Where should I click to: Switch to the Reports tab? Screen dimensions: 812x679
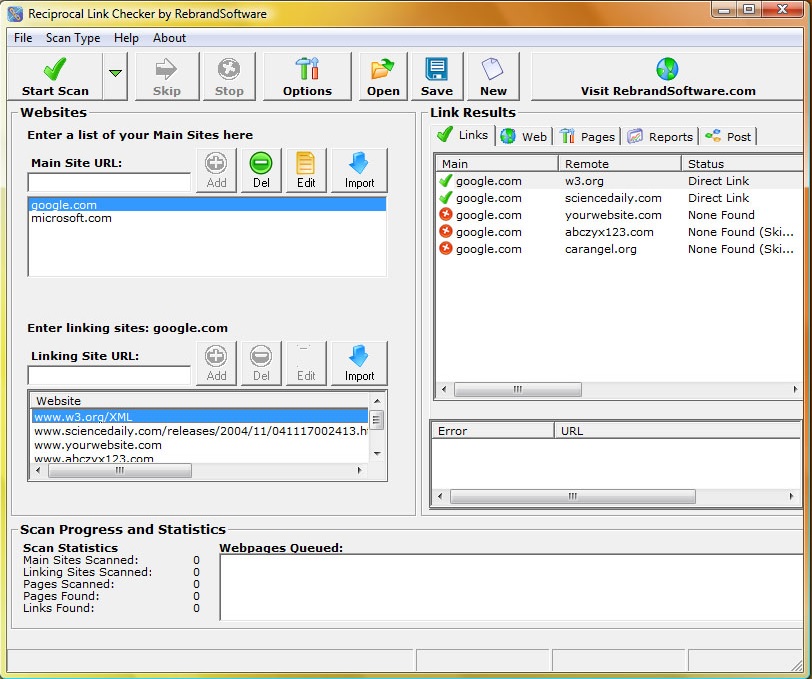(x=660, y=136)
